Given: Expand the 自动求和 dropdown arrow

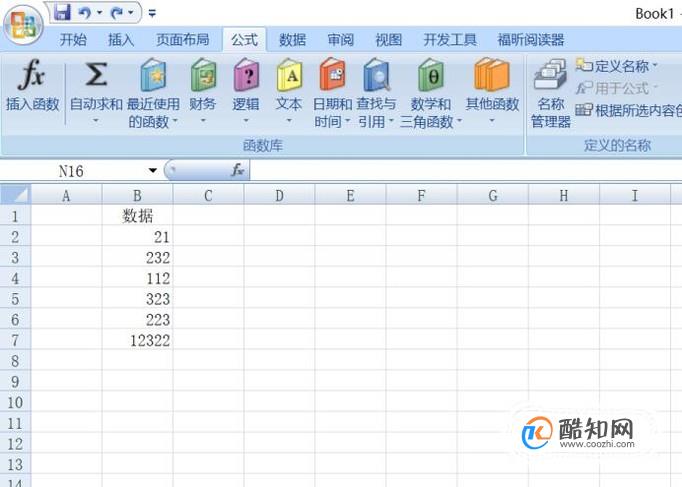Looking at the screenshot, I should click(x=96, y=120).
